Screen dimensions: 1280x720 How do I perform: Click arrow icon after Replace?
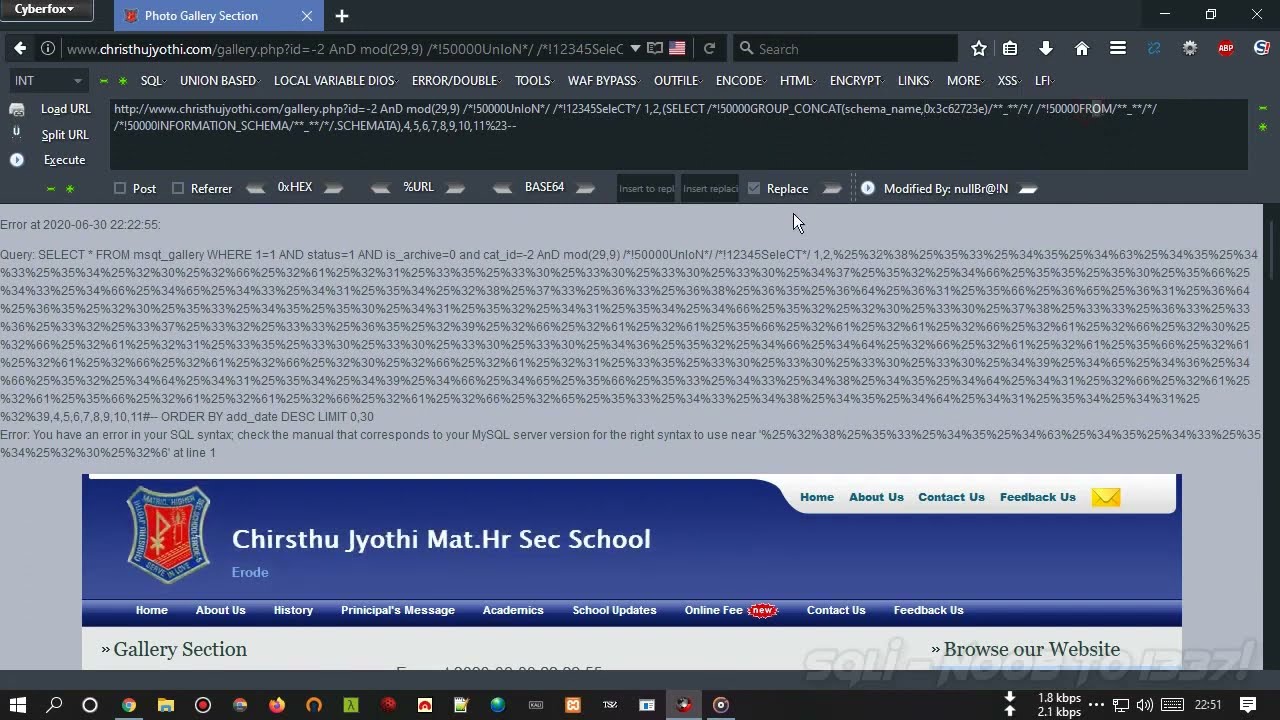pyautogui.click(x=832, y=188)
